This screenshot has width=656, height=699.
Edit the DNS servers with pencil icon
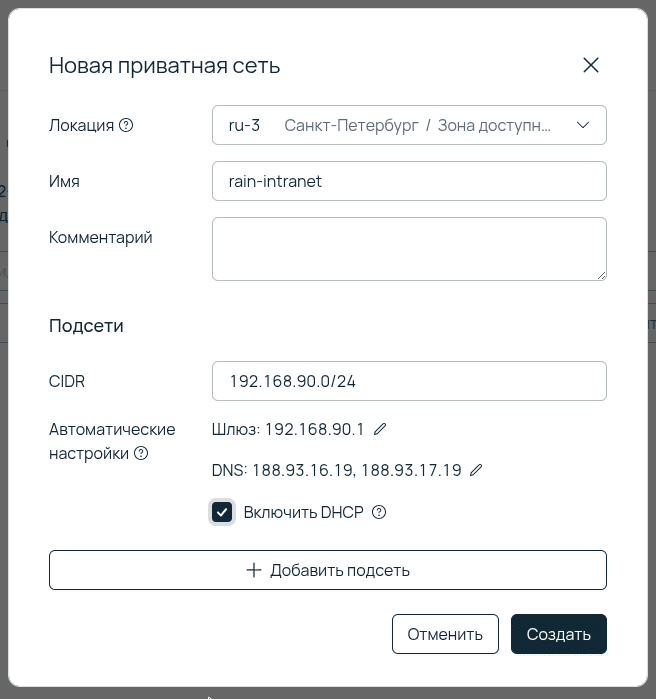click(476, 470)
